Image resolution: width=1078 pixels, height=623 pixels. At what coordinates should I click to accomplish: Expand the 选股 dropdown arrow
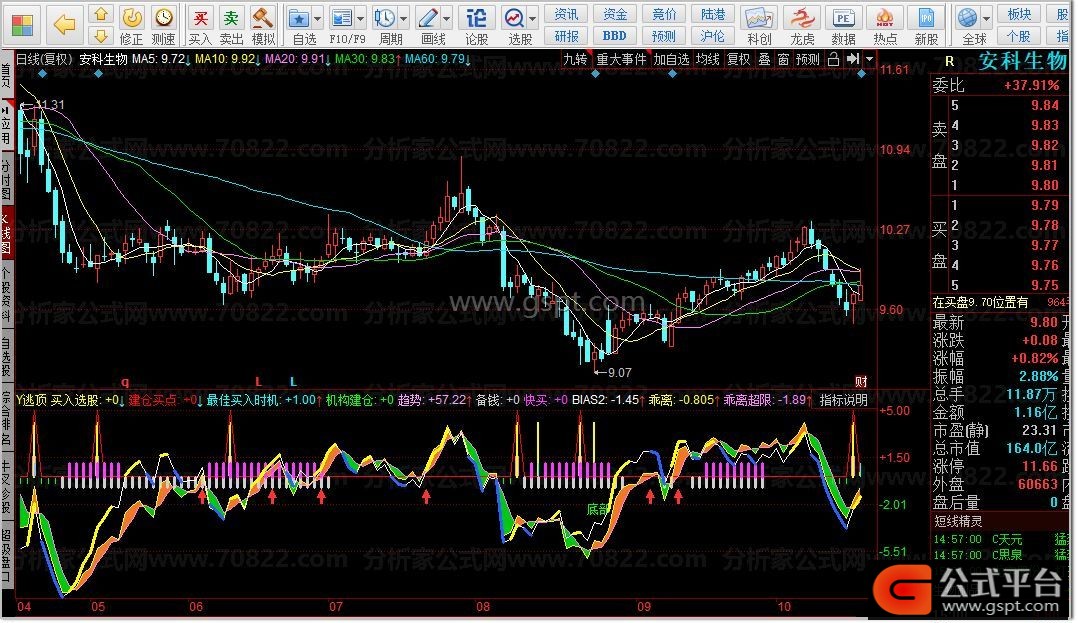pyautogui.click(x=532, y=19)
